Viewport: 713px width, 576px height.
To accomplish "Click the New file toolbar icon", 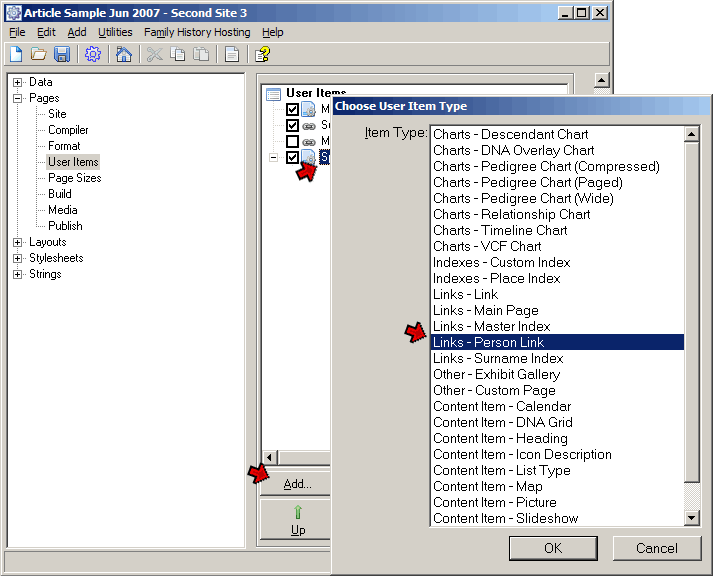I will point(16,54).
